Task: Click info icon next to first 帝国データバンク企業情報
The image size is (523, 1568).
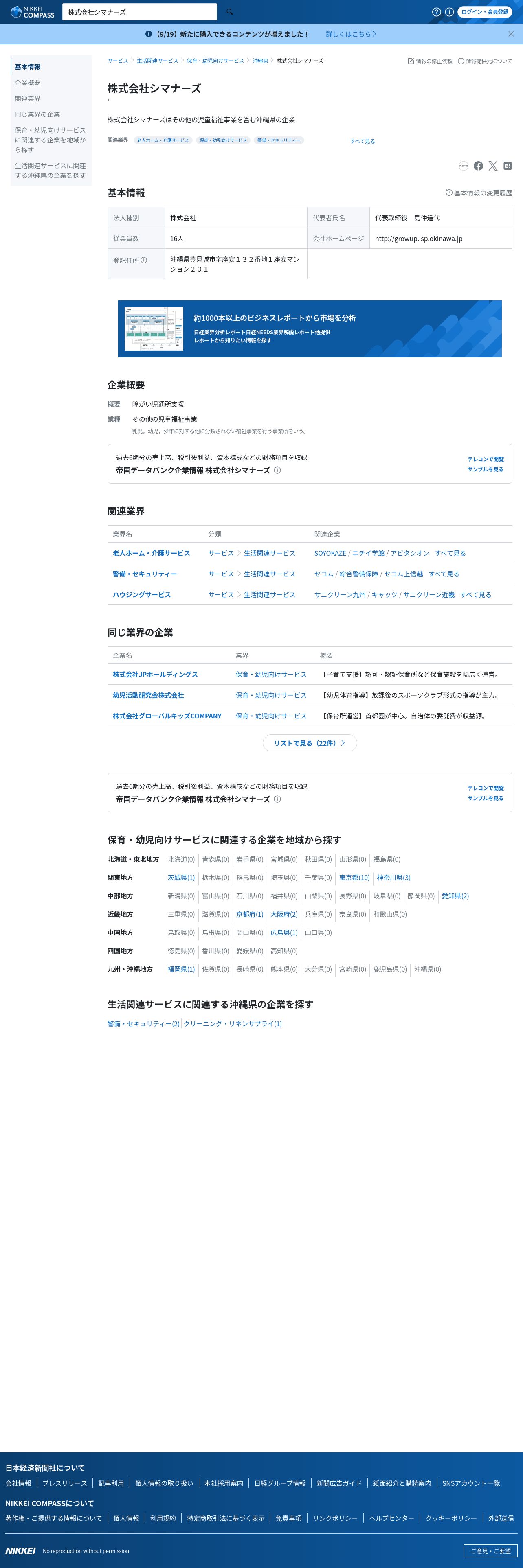Action: click(277, 471)
